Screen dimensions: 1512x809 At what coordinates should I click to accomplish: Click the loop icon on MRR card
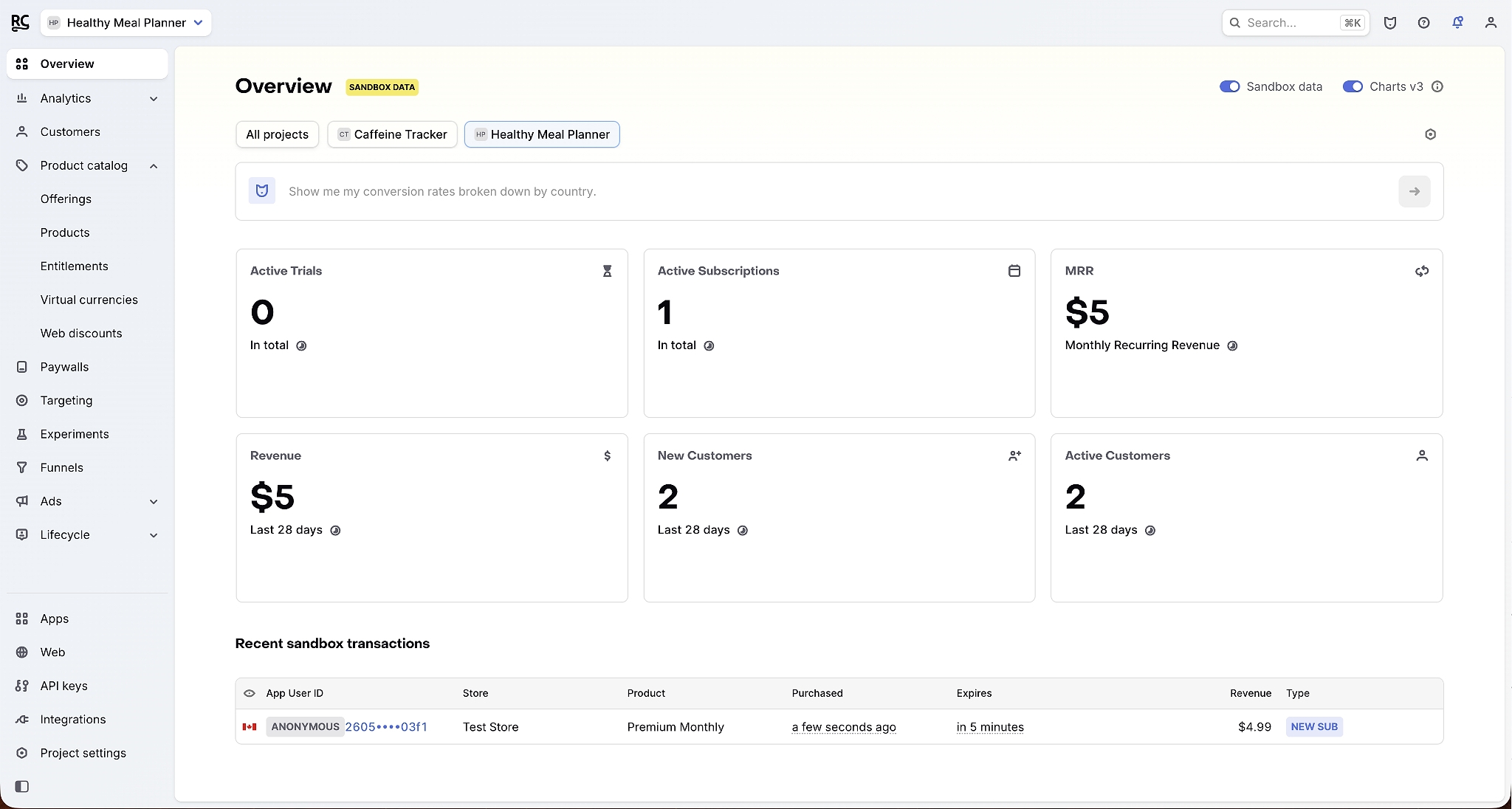(x=1422, y=271)
